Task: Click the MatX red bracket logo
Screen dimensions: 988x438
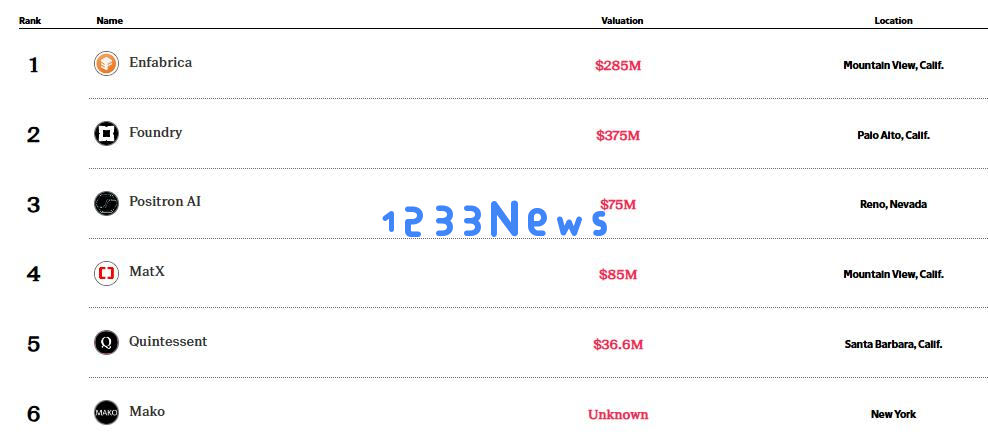Action: coord(106,274)
